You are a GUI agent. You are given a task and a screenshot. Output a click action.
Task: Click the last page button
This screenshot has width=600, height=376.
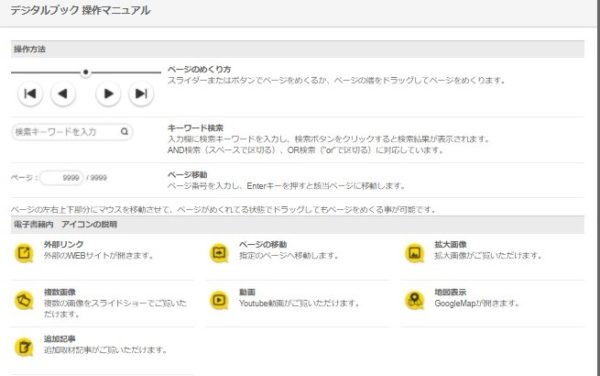[141, 94]
